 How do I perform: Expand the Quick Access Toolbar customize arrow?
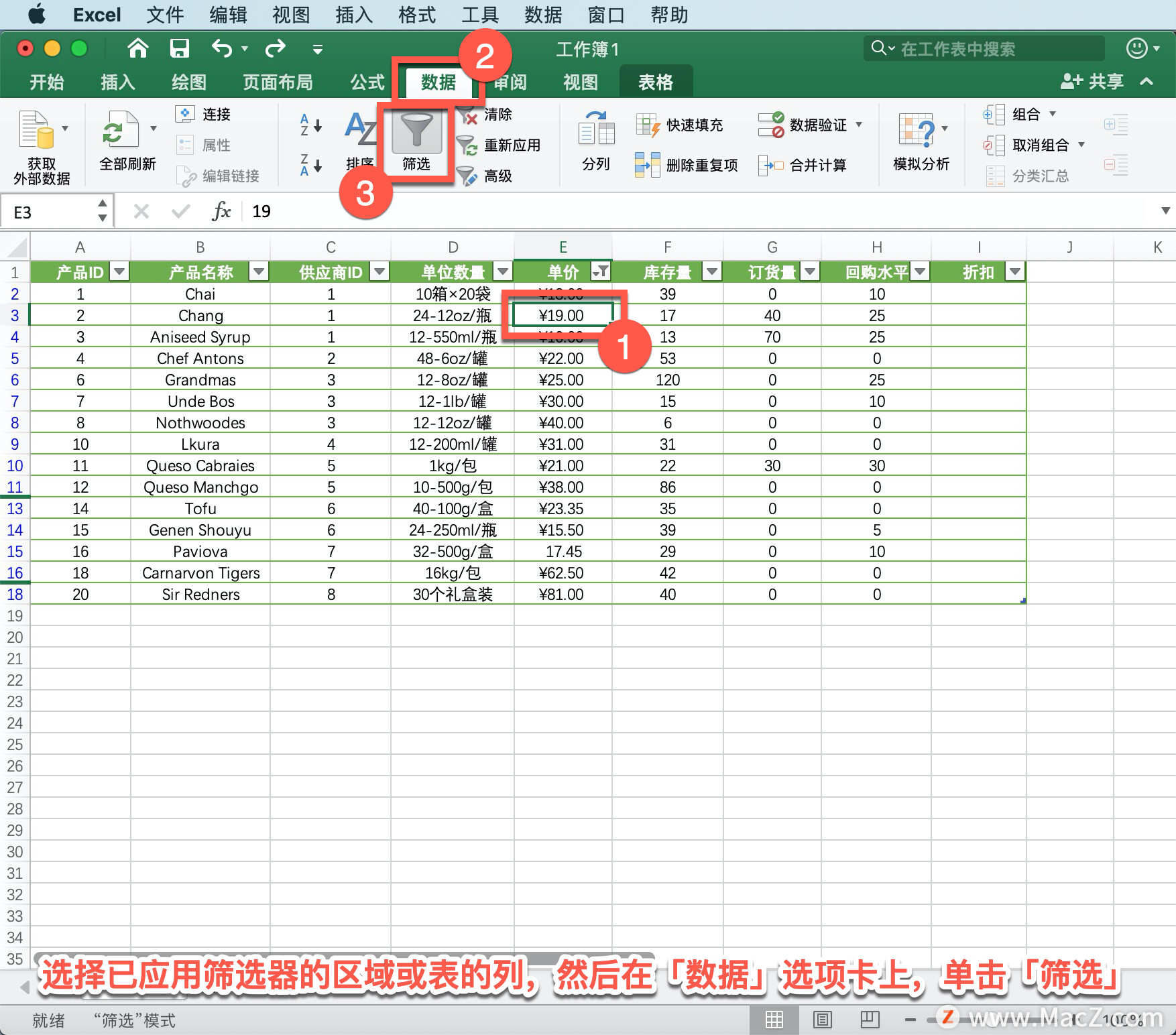(x=318, y=49)
